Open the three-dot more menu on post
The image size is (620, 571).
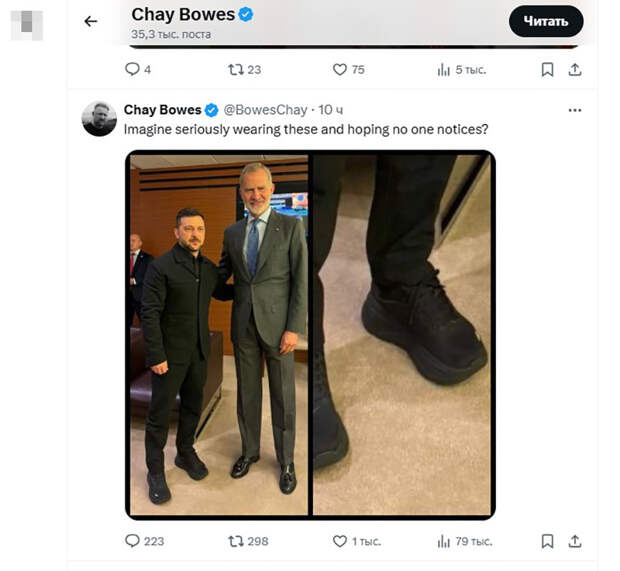tap(574, 110)
